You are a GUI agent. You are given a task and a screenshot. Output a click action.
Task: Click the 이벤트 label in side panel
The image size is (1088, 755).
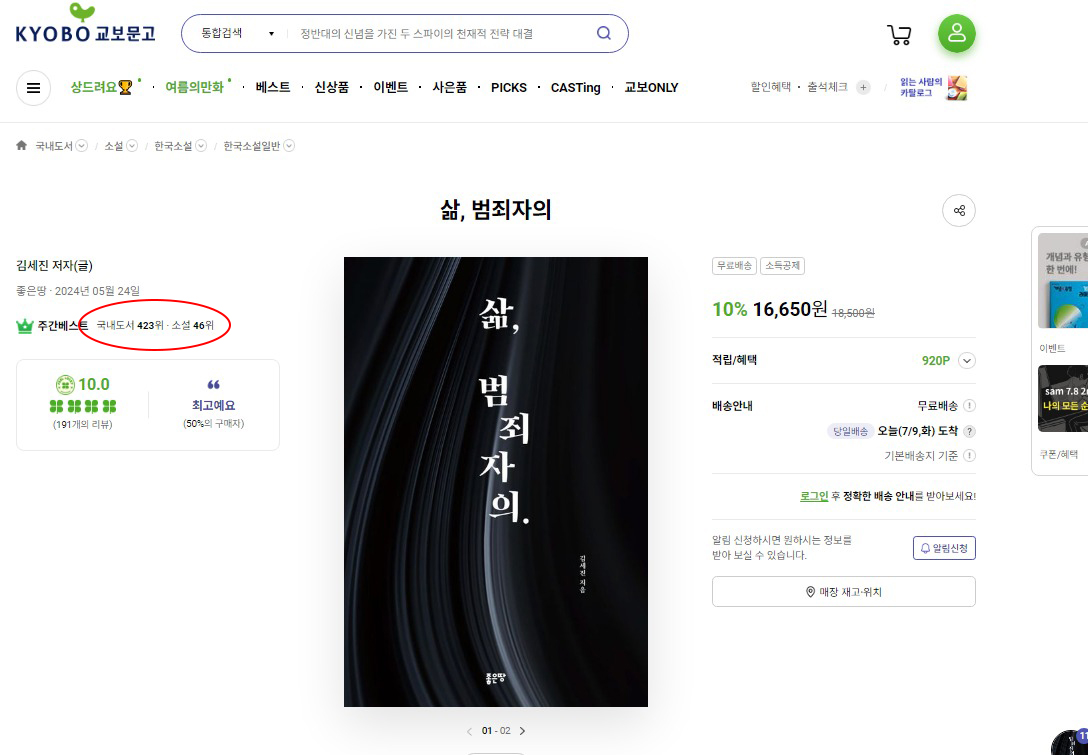[x=1052, y=348]
